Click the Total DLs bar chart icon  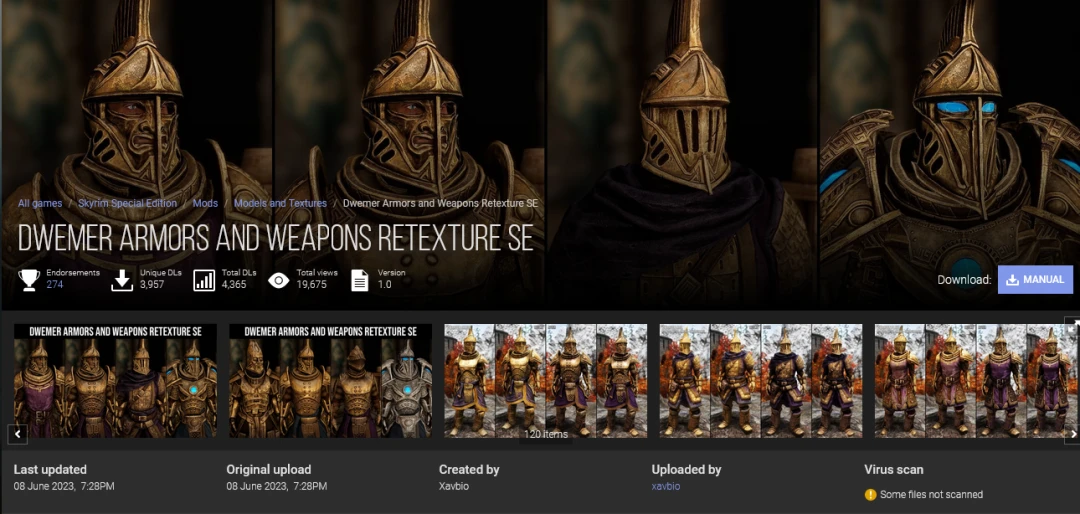point(204,280)
